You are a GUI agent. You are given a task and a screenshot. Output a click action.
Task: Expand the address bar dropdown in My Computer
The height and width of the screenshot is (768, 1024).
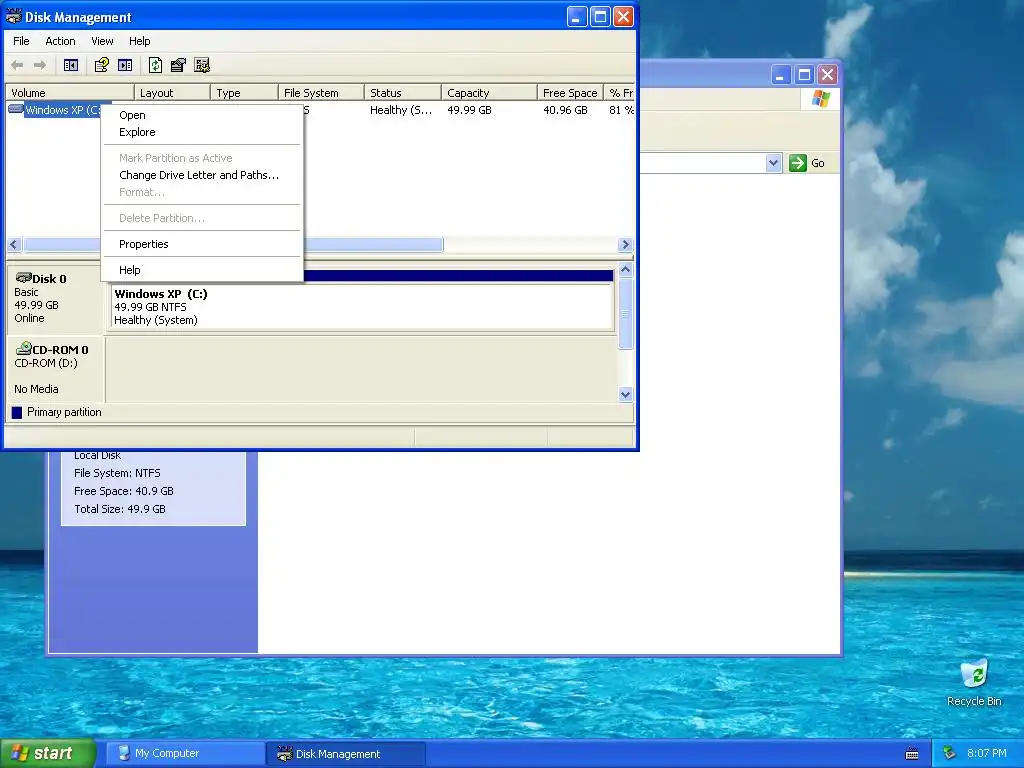tap(773, 163)
